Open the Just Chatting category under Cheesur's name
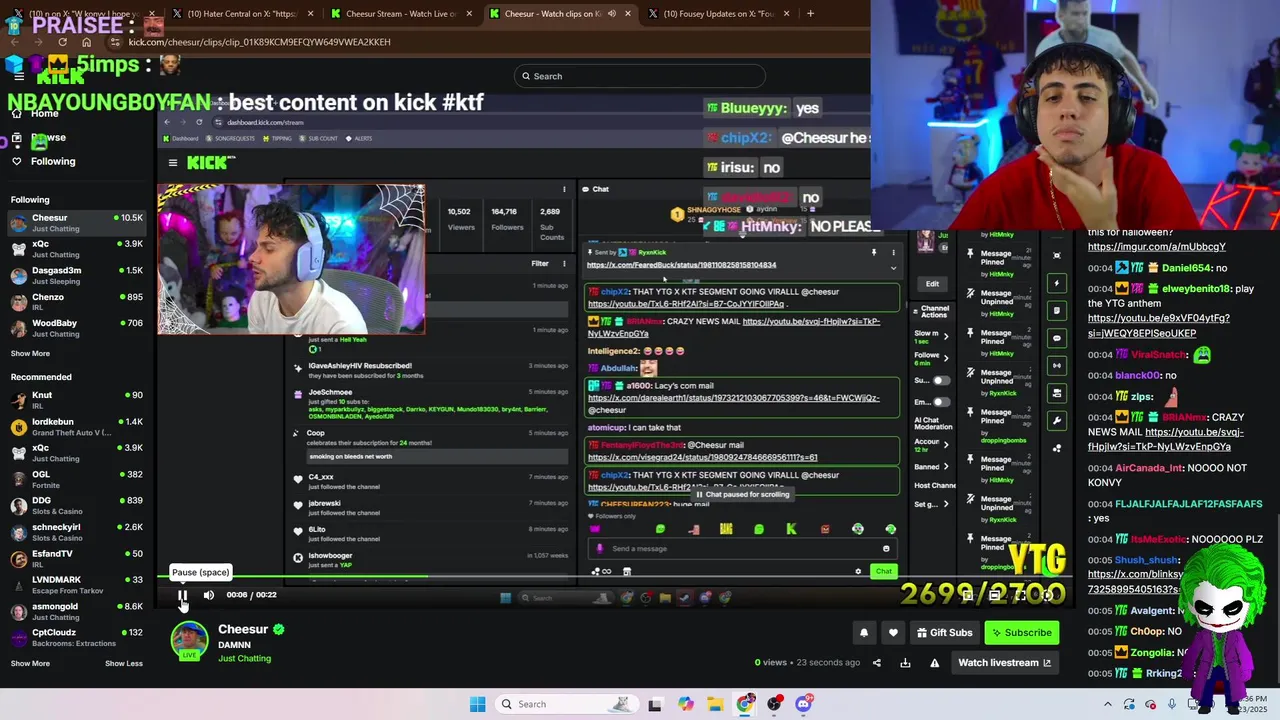 pyautogui.click(x=244, y=658)
